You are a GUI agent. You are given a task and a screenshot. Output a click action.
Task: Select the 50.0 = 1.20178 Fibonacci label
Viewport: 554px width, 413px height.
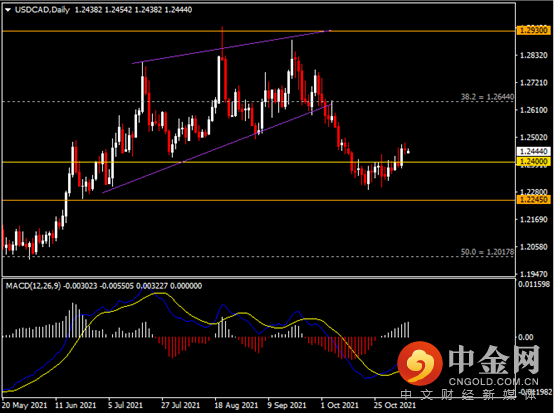point(487,252)
